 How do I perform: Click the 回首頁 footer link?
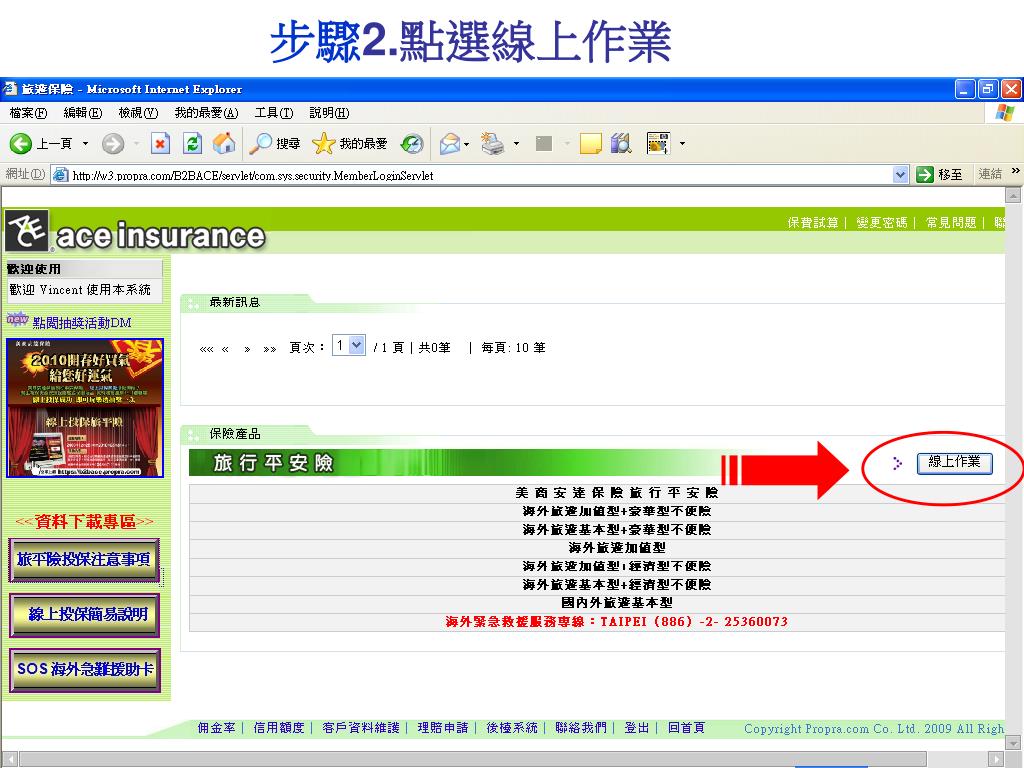coord(686,728)
